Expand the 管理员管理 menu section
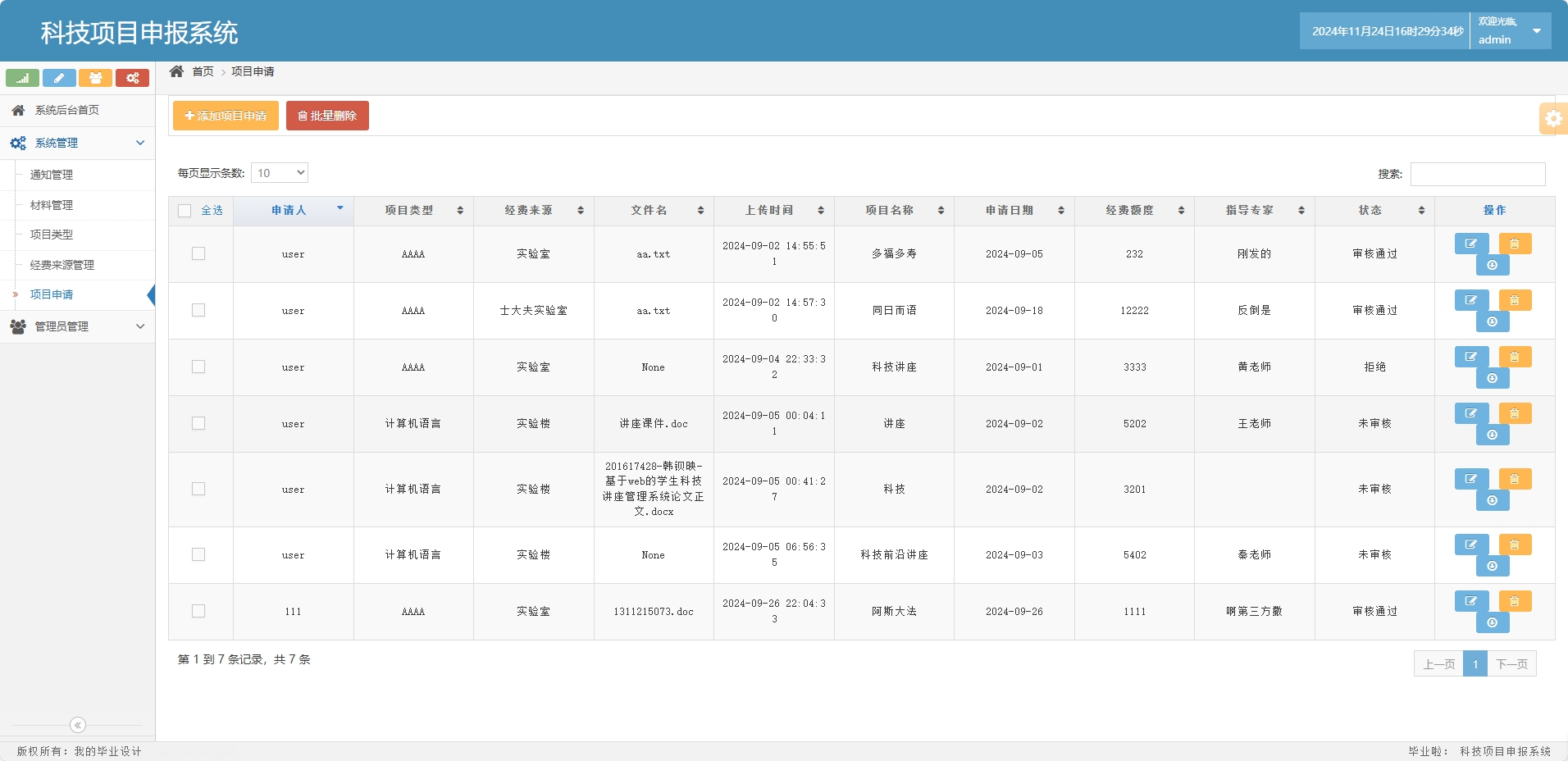Viewport: 1568px width, 761px height. pos(77,326)
